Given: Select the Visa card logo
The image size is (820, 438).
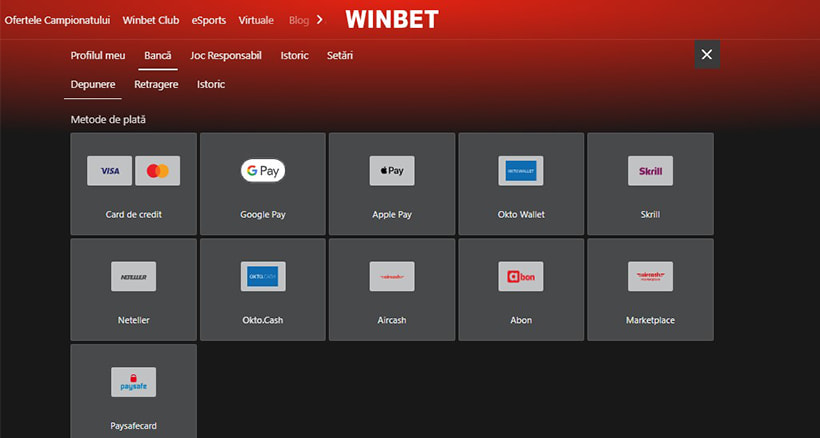Looking at the screenshot, I should tap(110, 170).
